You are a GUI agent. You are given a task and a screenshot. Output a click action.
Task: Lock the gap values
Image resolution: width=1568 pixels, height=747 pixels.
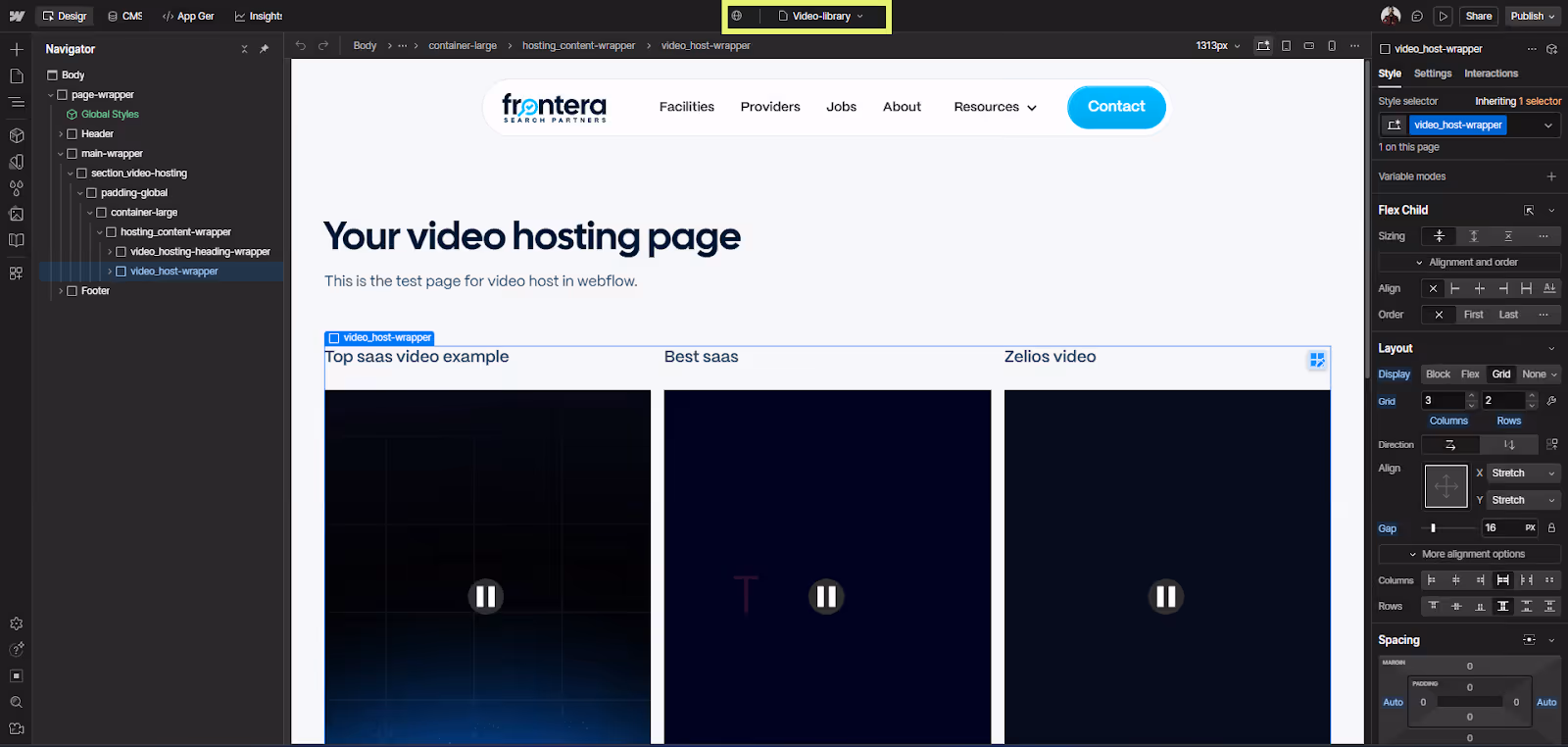pos(1551,527)
